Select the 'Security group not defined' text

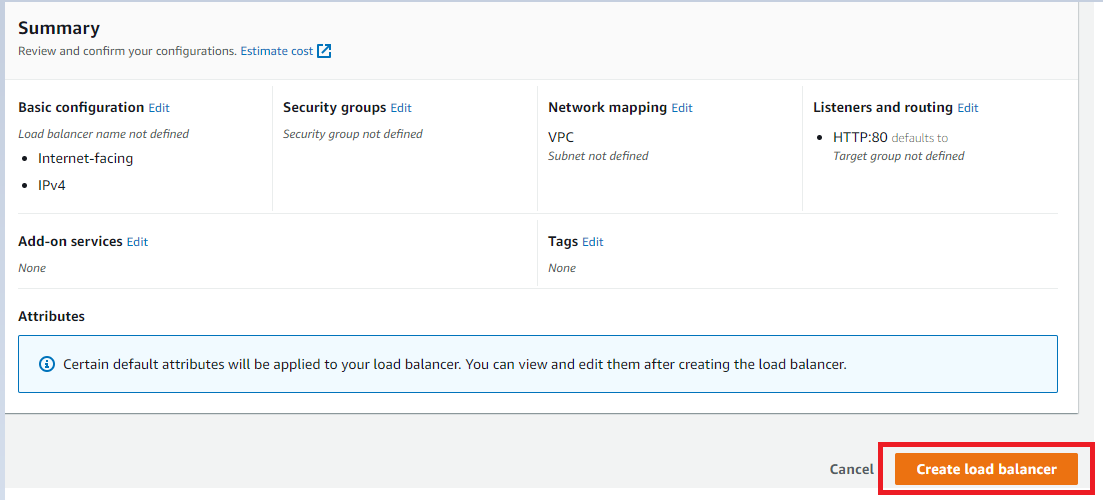352,134
